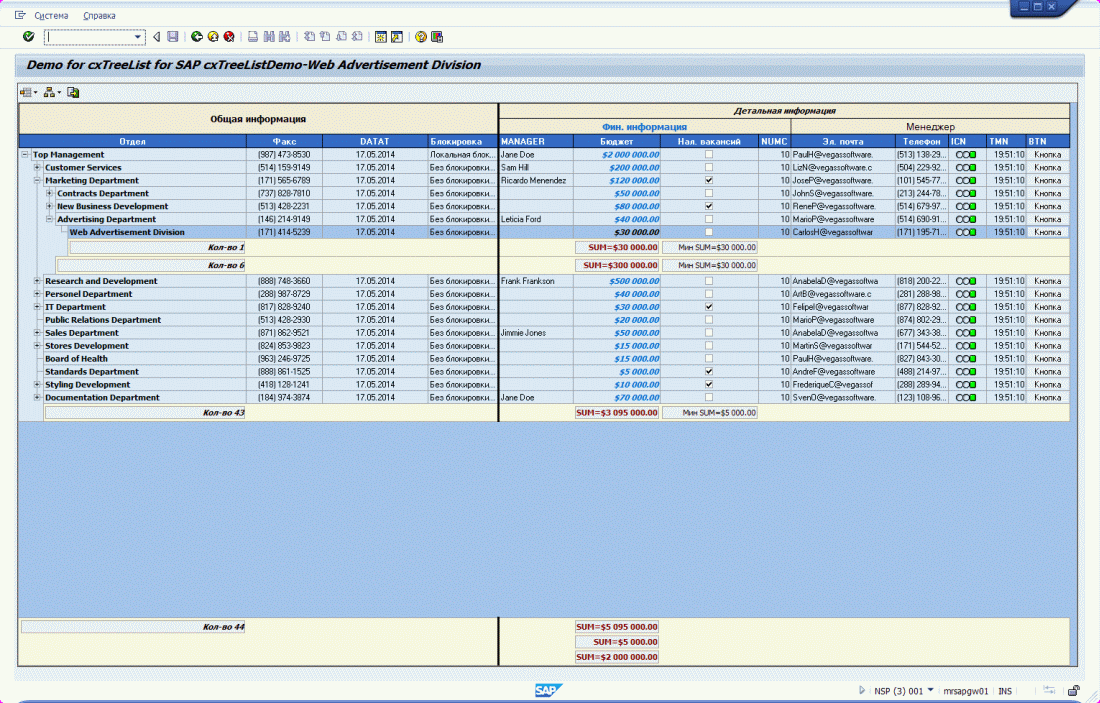Click Кнопка button in Sales Department row

1048,333
